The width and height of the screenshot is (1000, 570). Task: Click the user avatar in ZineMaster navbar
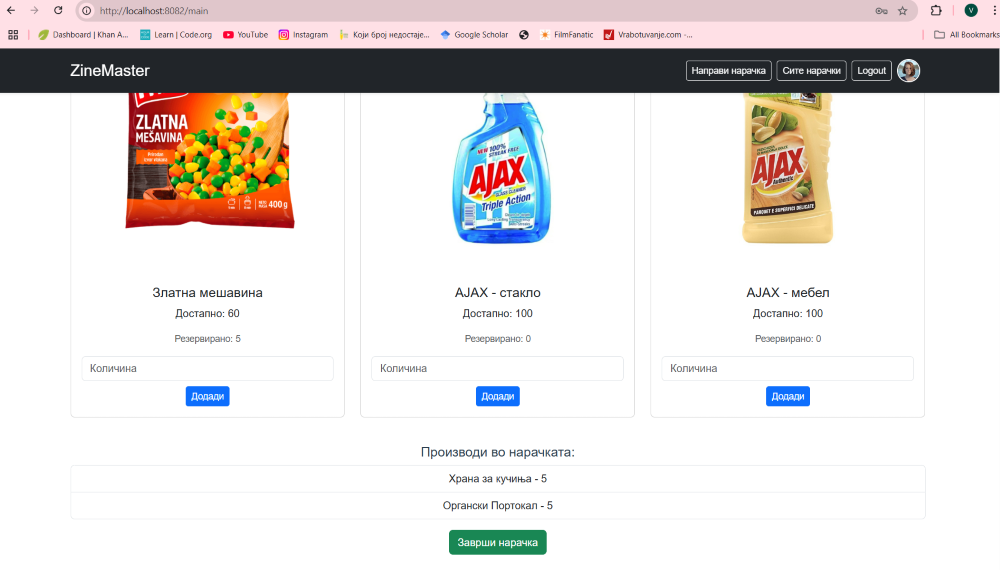[x=908, y=70]
